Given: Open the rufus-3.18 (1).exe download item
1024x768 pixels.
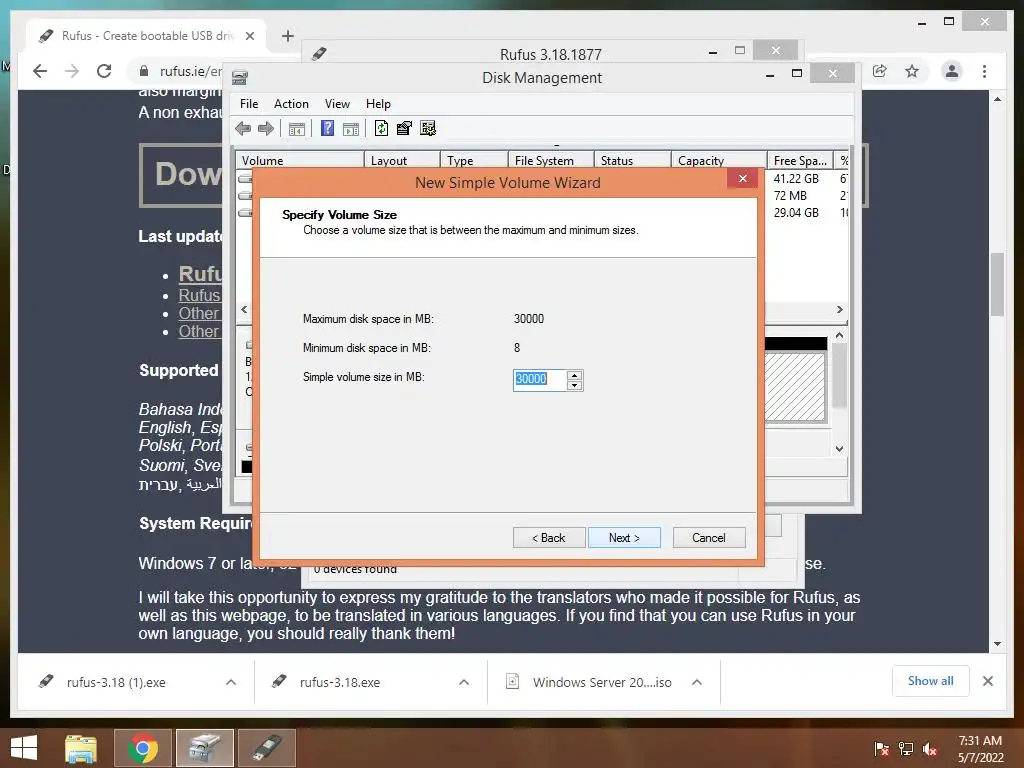Looking at the screenshot, I should pos(116,682).
